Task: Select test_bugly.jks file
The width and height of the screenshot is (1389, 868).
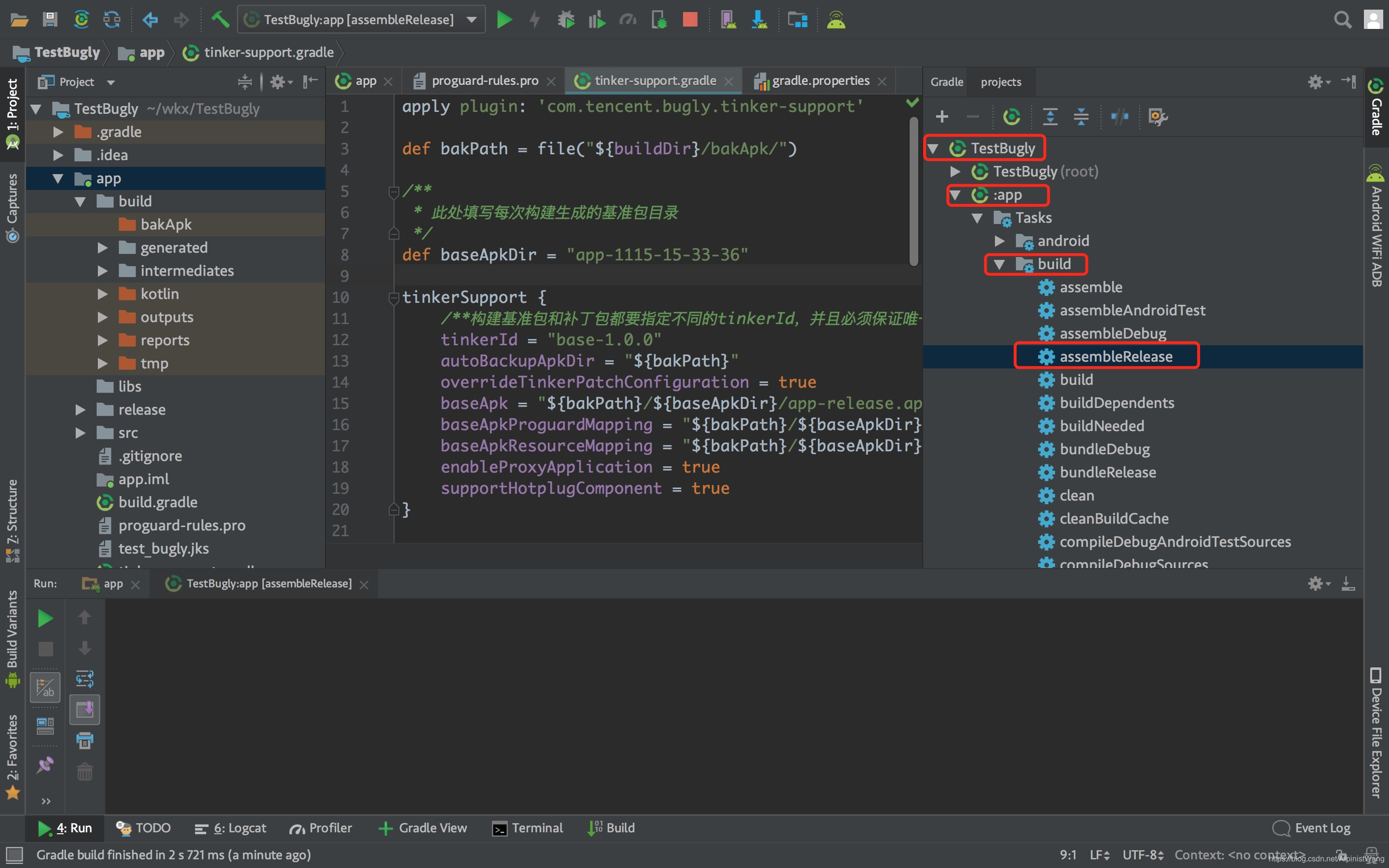Action: pos(163,549)
